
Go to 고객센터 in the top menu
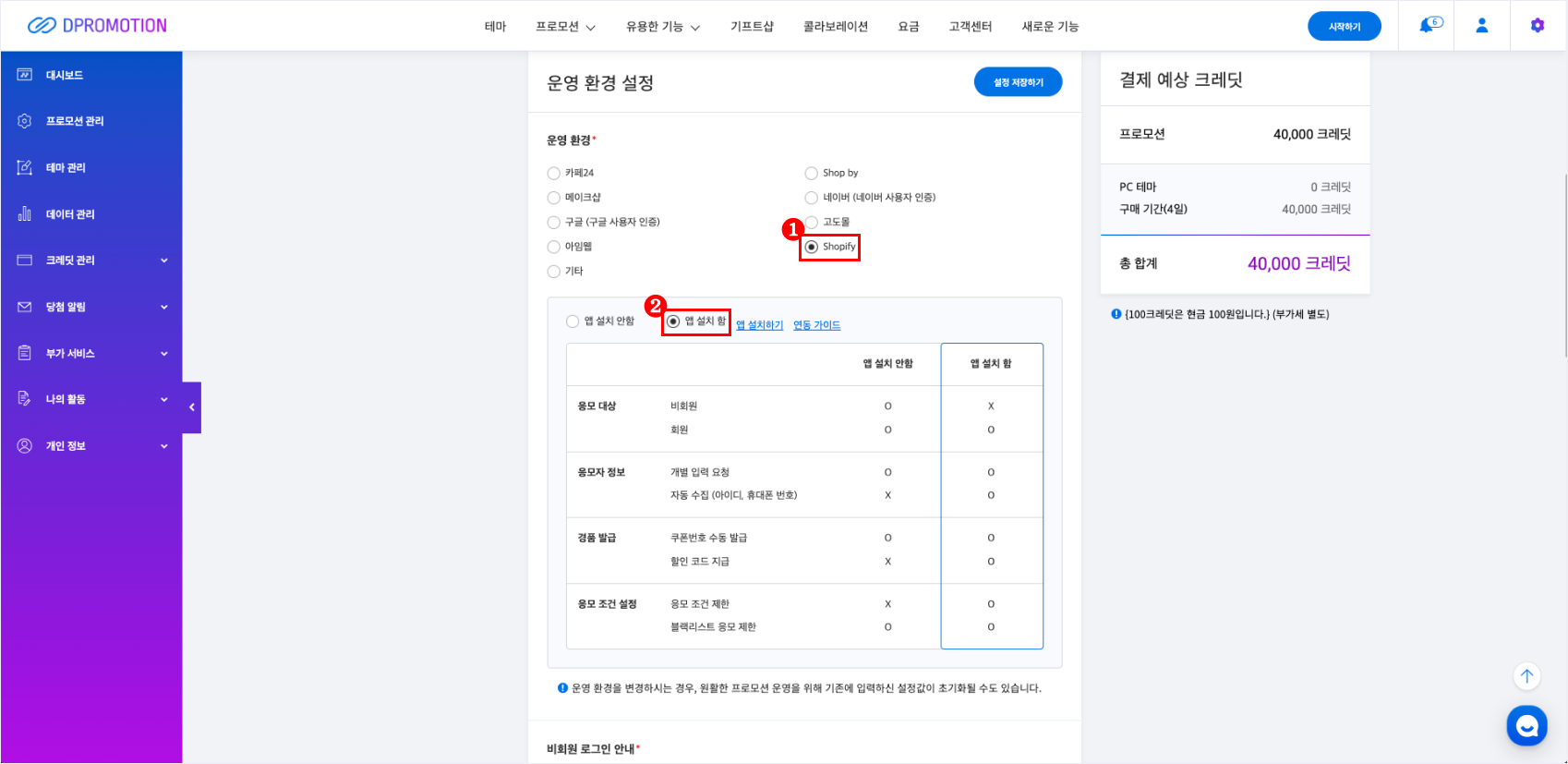point(970,27)
